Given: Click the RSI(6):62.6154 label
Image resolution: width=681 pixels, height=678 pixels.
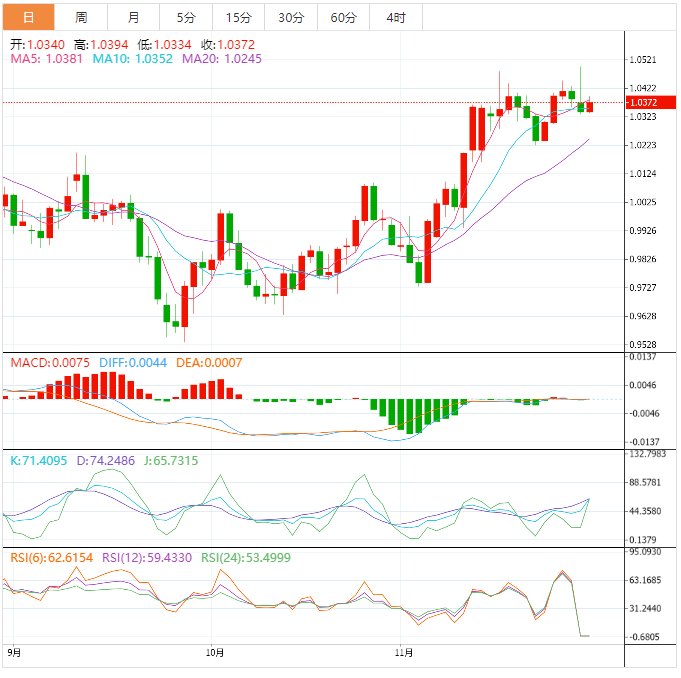Looking at the screenshot, I should point(52,558).
